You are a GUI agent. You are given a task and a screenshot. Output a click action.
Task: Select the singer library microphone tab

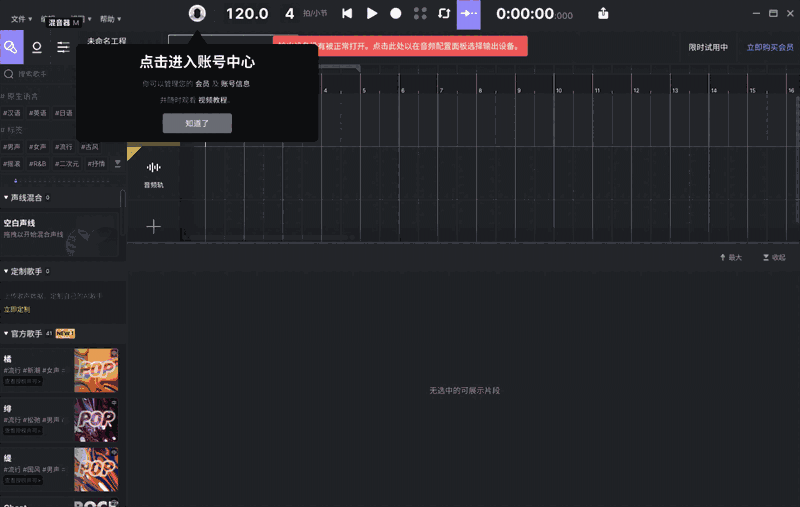pos(12,47)
